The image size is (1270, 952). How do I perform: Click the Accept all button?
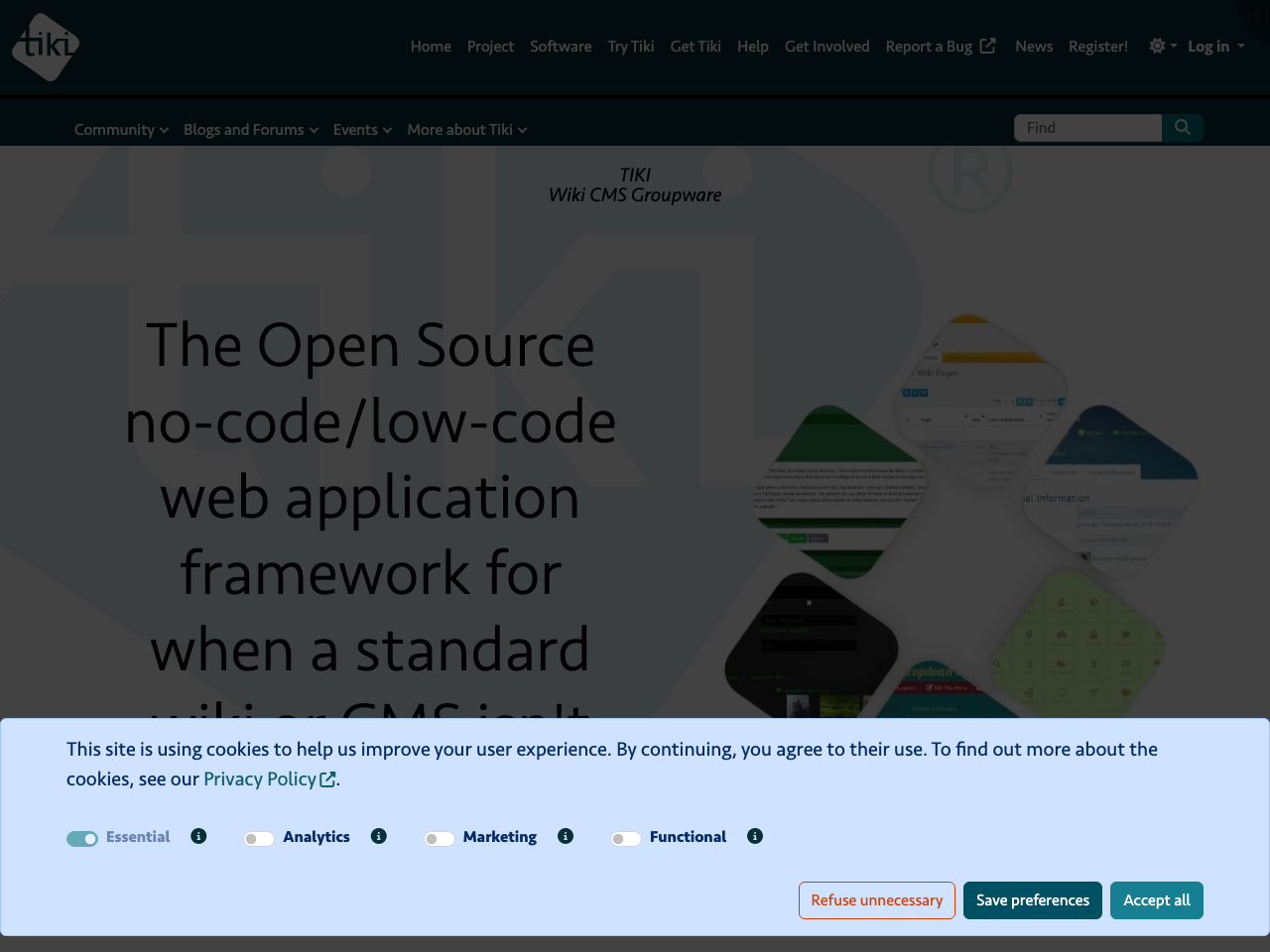tap(1156, 900)
